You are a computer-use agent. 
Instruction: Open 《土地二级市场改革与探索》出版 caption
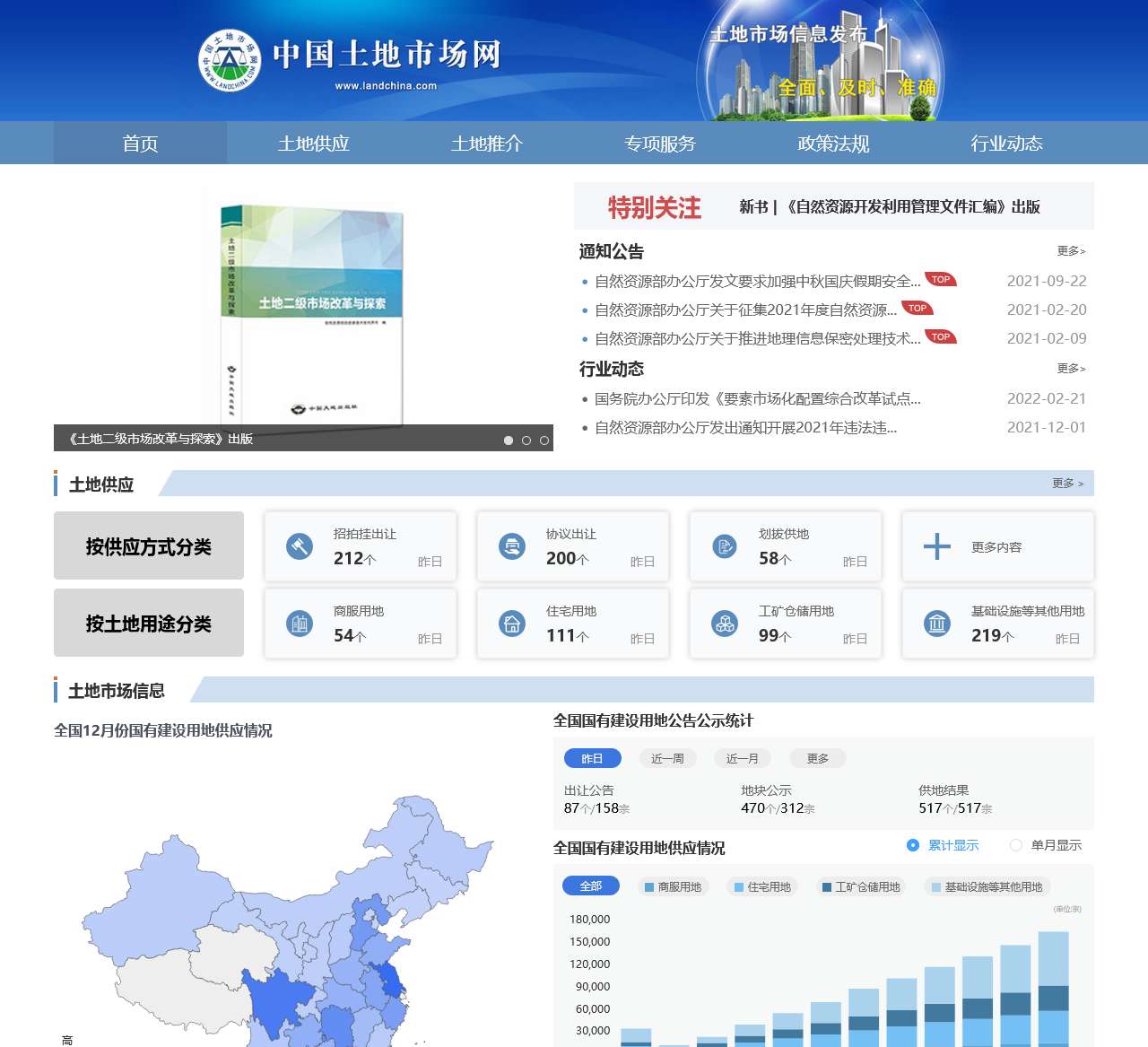tap(160, 440)
